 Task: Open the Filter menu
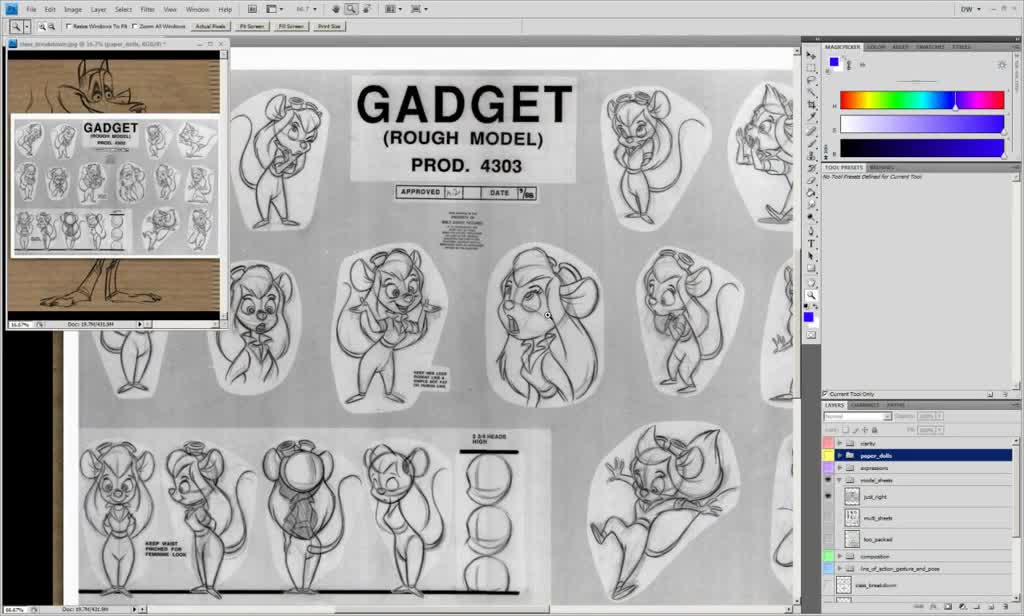click(x=148, y=9)
